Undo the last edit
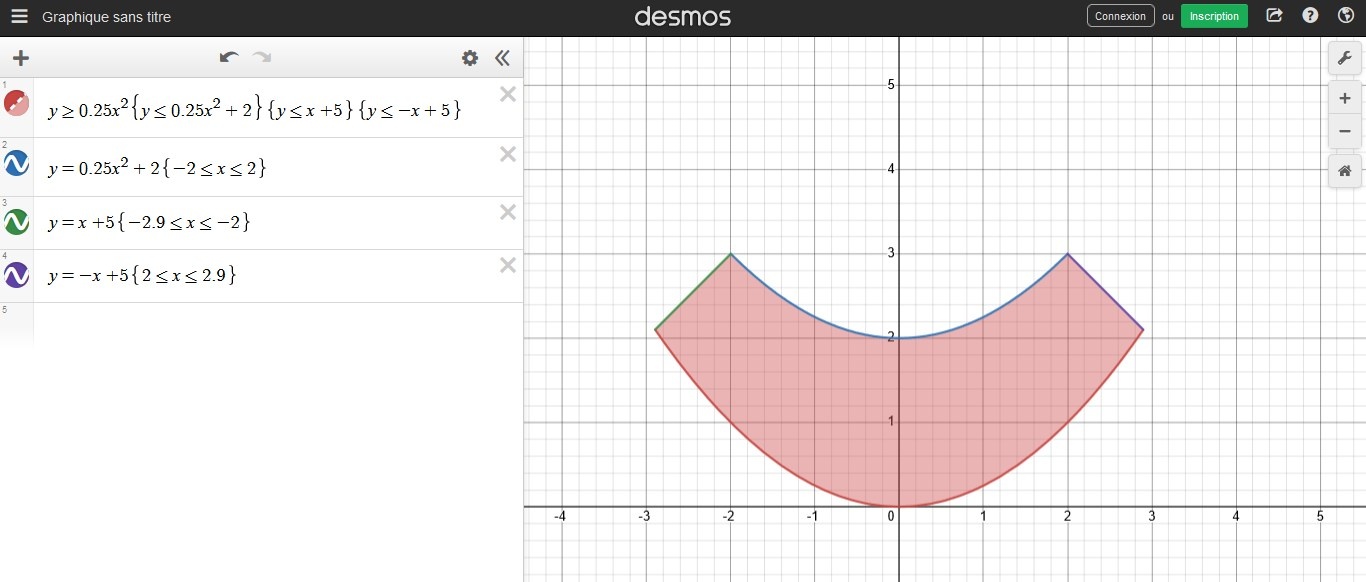 pyautogui.click(x=229, y=58)
